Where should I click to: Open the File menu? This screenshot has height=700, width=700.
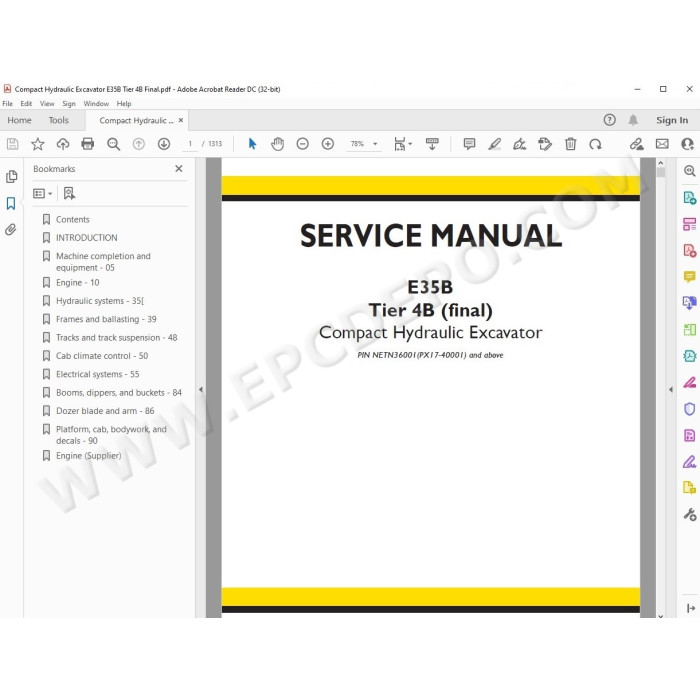(8, 104)
